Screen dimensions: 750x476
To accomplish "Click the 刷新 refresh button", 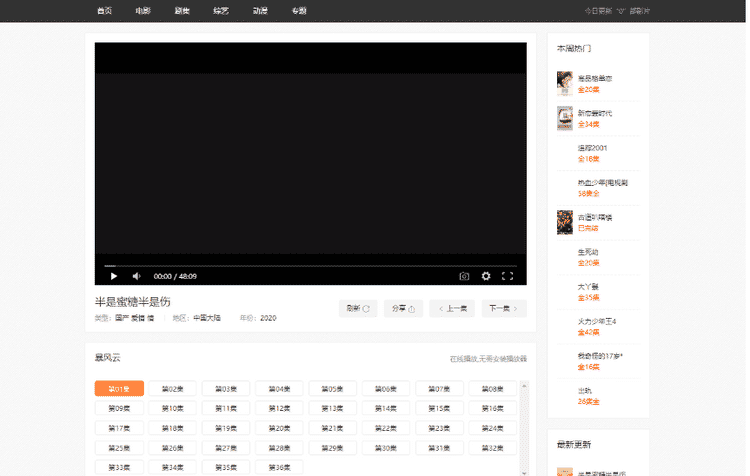I will (x=358, y=308).
